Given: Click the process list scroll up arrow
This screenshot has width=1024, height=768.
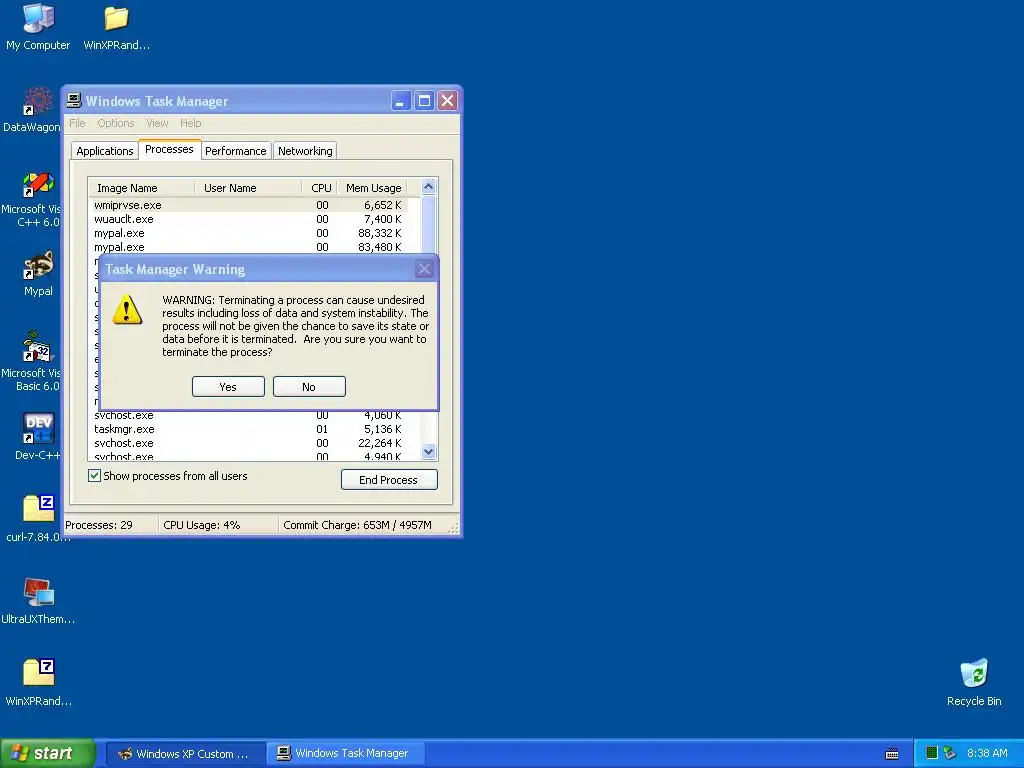Looking at the screenshot, I should point(428,187).
